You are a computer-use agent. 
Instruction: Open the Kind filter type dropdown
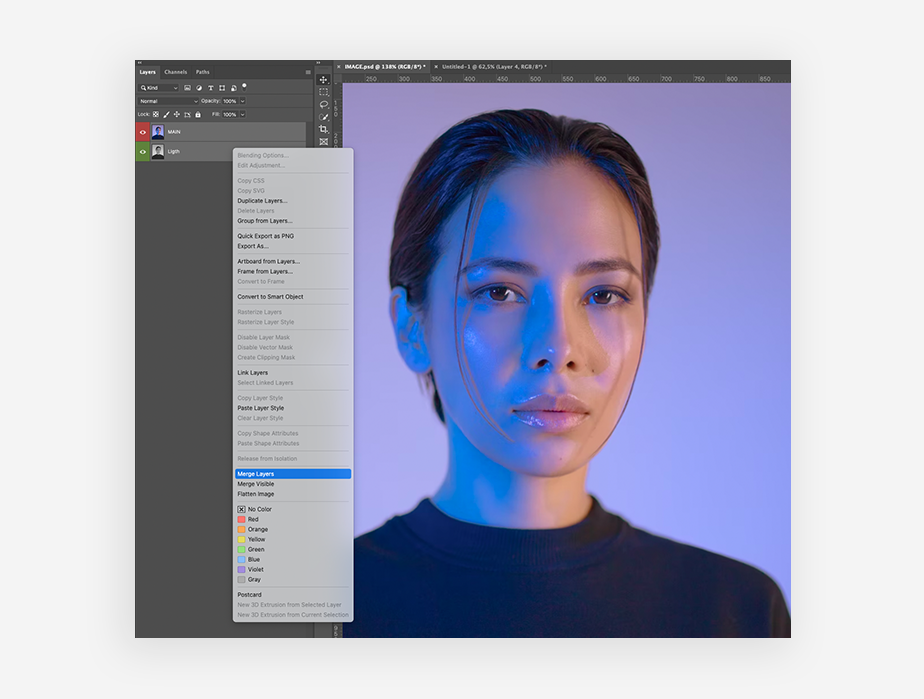(x=159, y=88)
